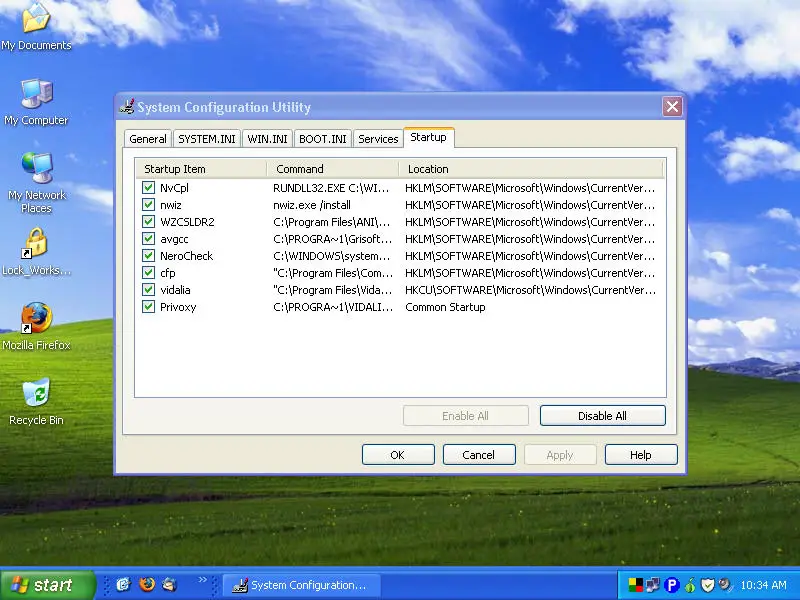The width and height of the screenshot is (800, 600).
Task: Open the My Documents desktop icon
Action: [x=36, y=26]
